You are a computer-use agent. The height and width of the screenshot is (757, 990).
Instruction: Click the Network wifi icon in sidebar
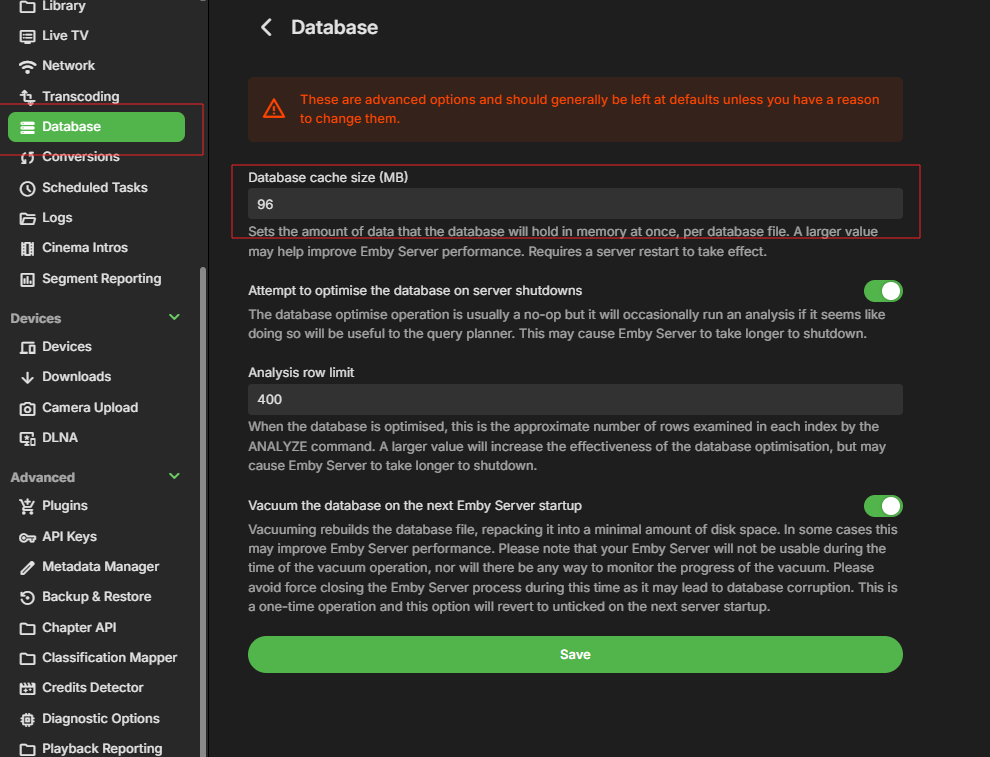tap(28, 66)
